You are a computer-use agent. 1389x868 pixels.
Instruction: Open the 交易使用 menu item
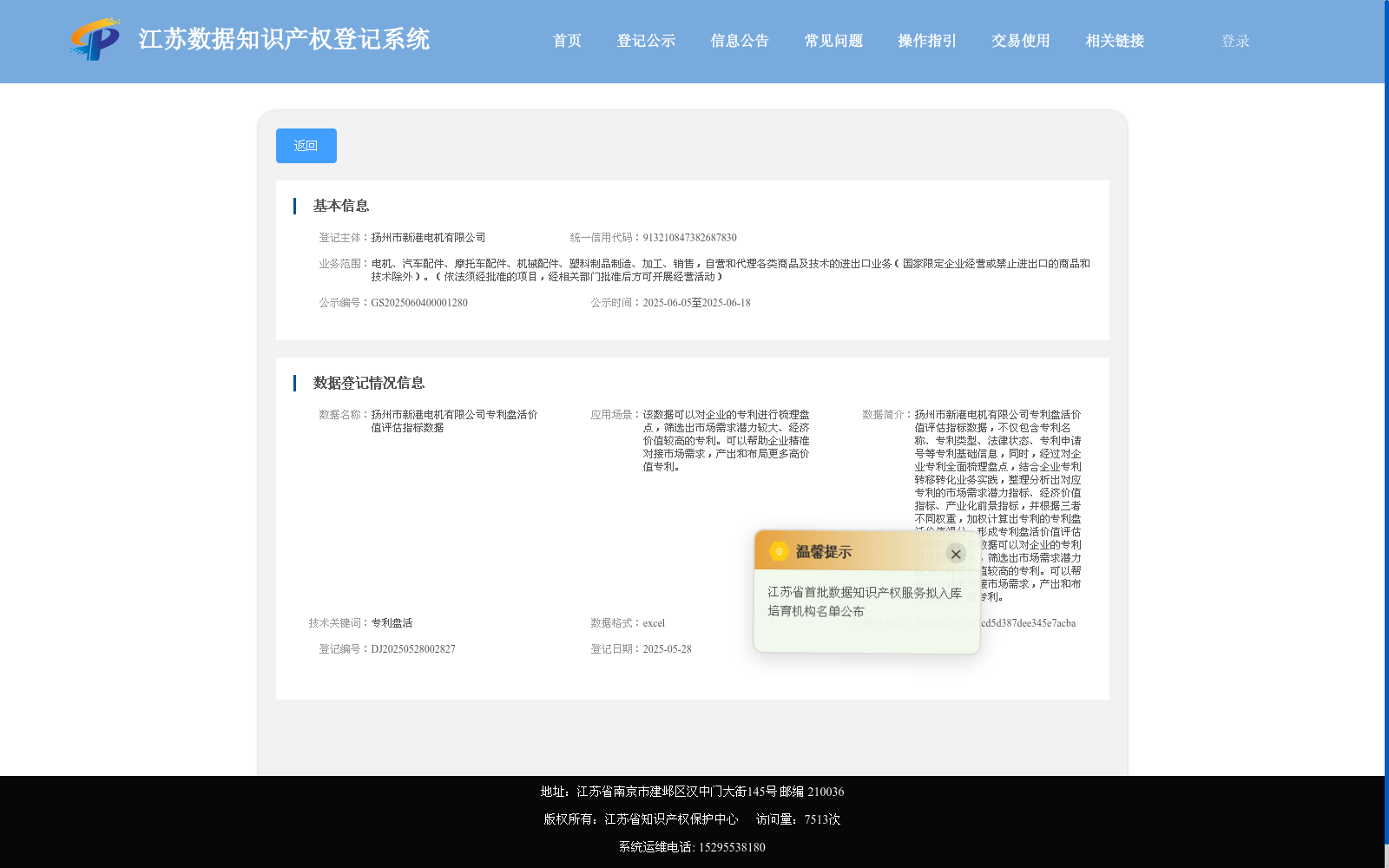click(x=1021, y=41)
